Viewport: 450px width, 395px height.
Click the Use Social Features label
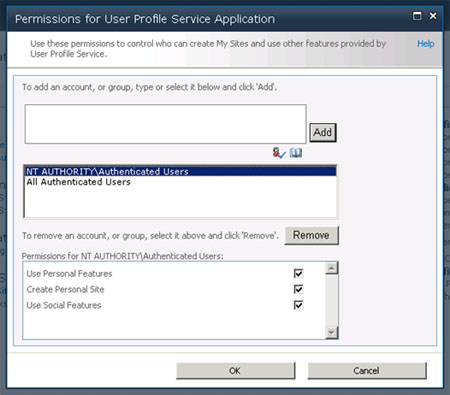coord(64,305)
